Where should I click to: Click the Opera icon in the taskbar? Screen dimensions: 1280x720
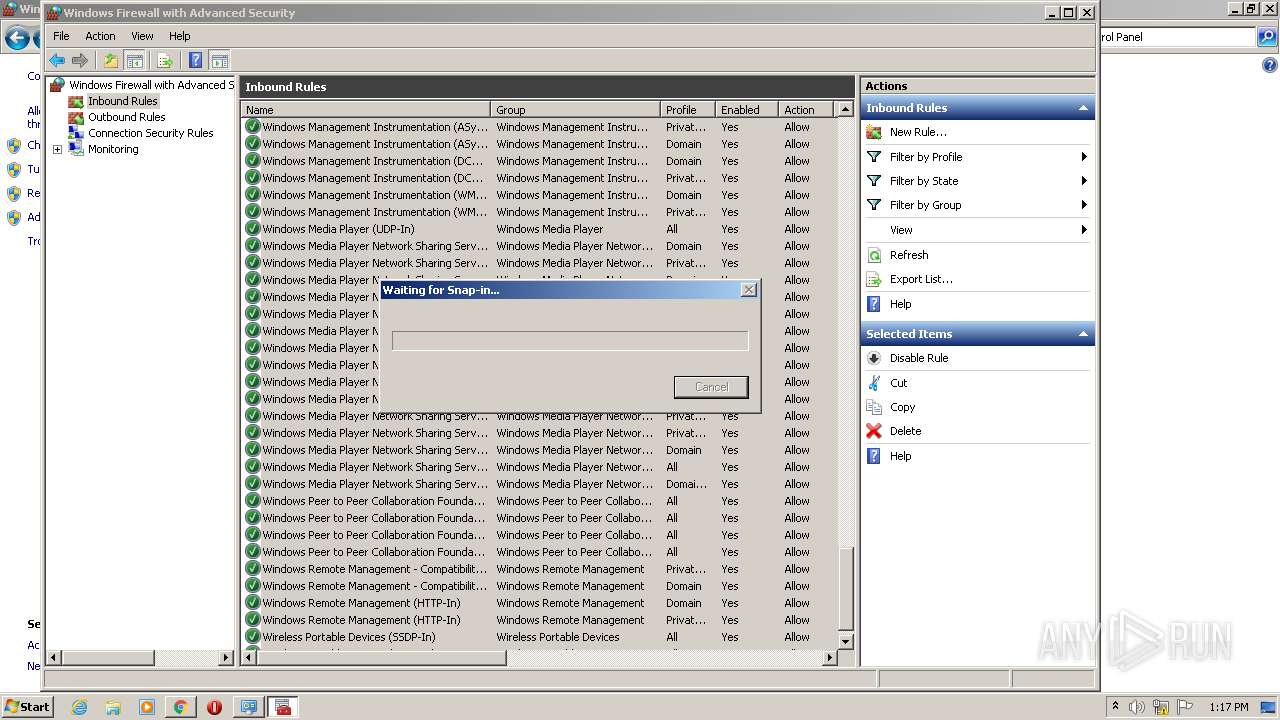pyautogui.click(x=214, y=707)
